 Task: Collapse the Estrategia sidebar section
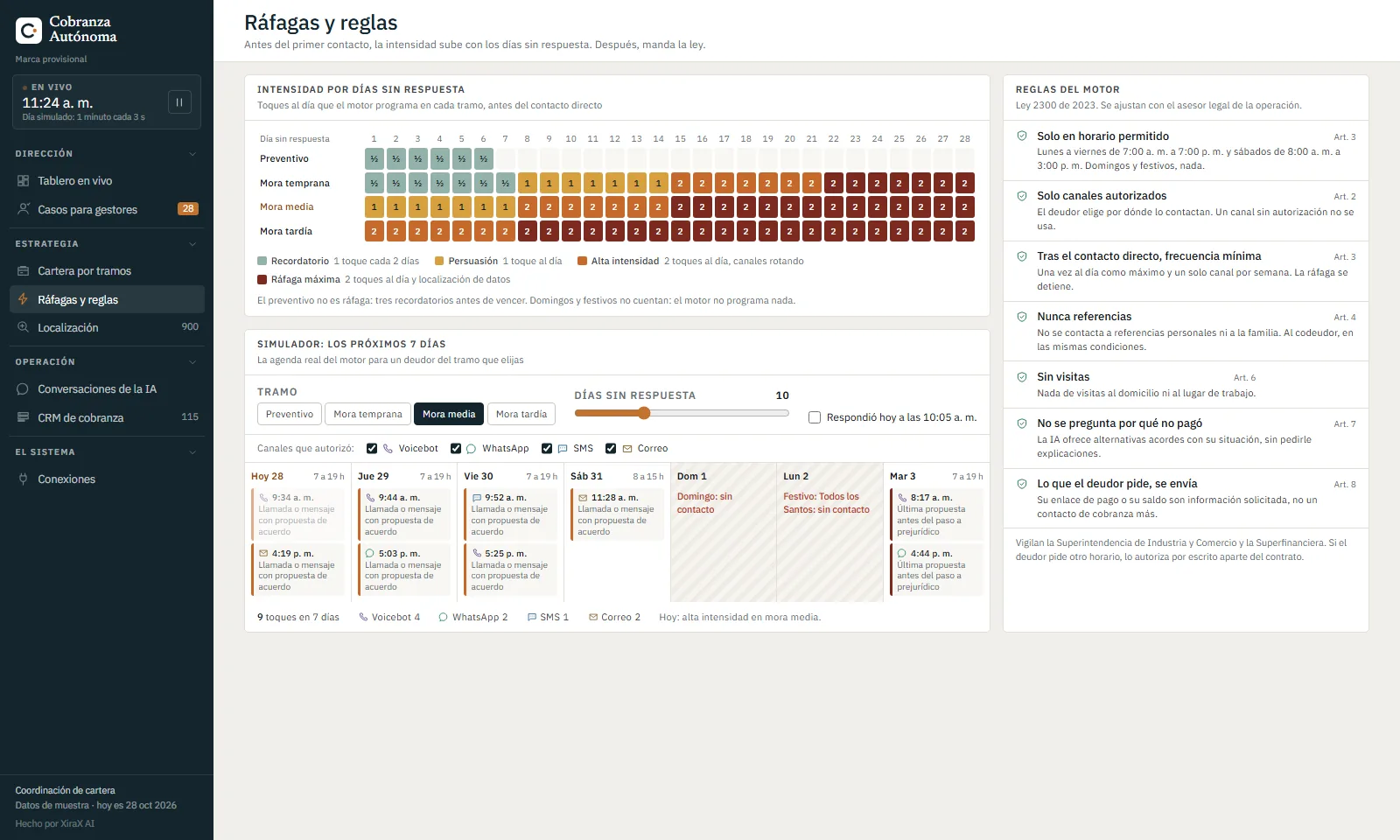click(x=192, y=244)
